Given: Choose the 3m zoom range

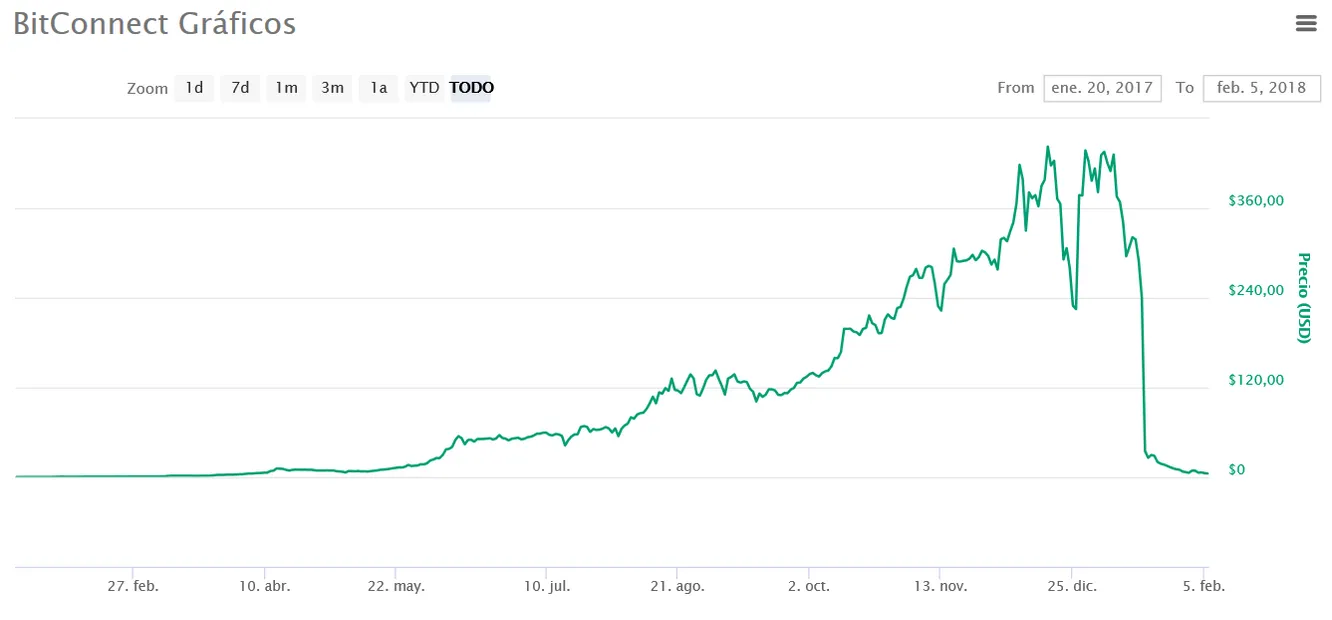Looking at the screenshot, I should click(332, 88).
